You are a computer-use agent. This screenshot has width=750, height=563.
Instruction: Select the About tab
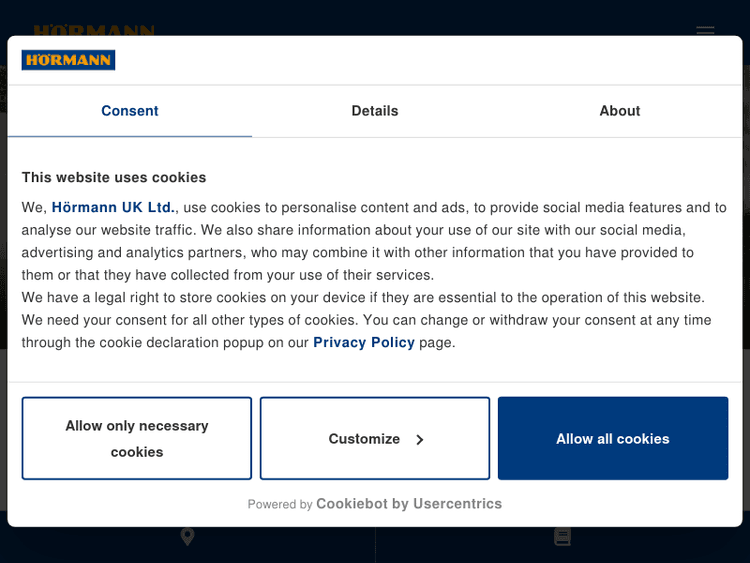click(x=619, y=111)
